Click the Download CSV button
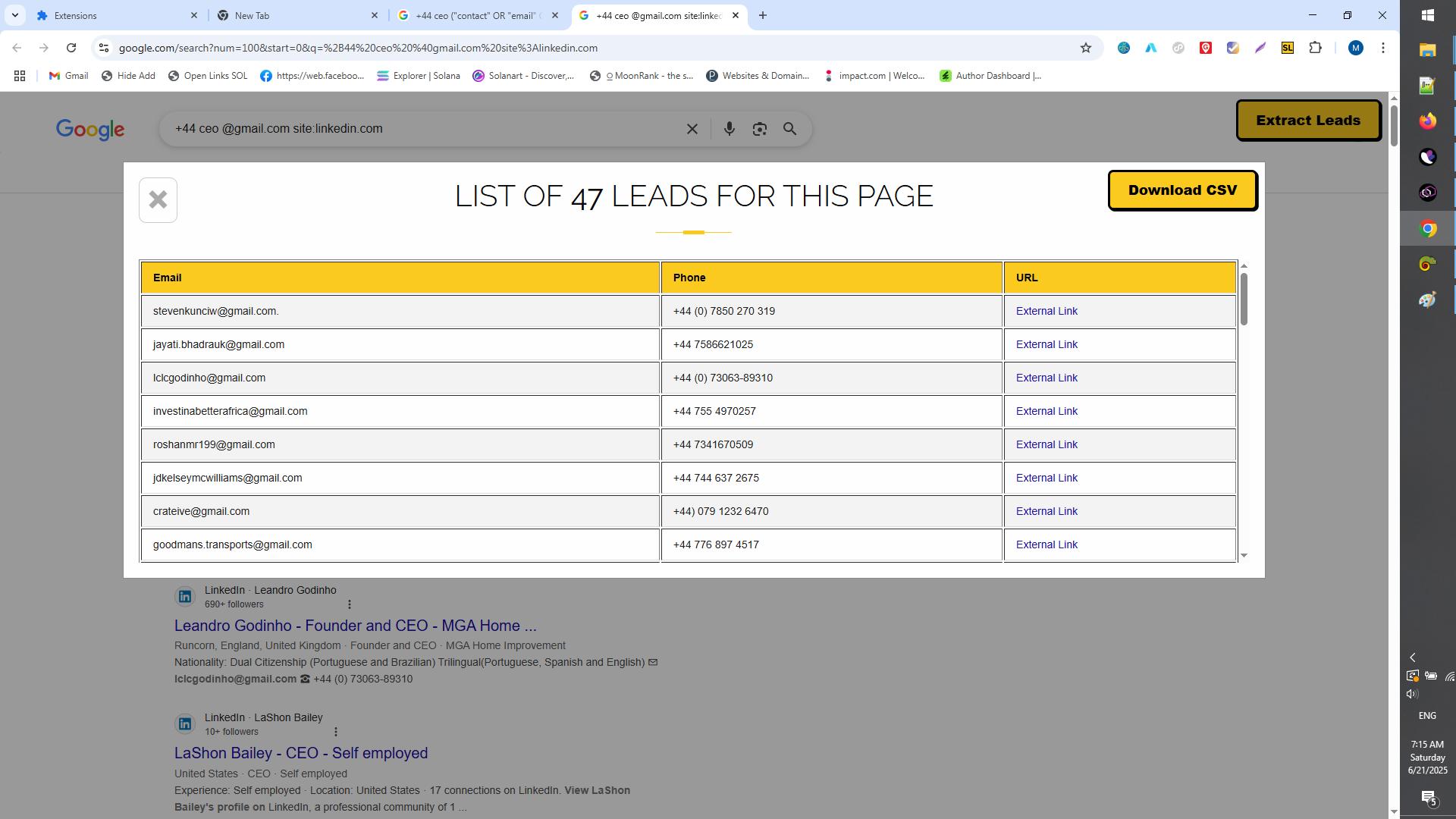 point(1182,190)
